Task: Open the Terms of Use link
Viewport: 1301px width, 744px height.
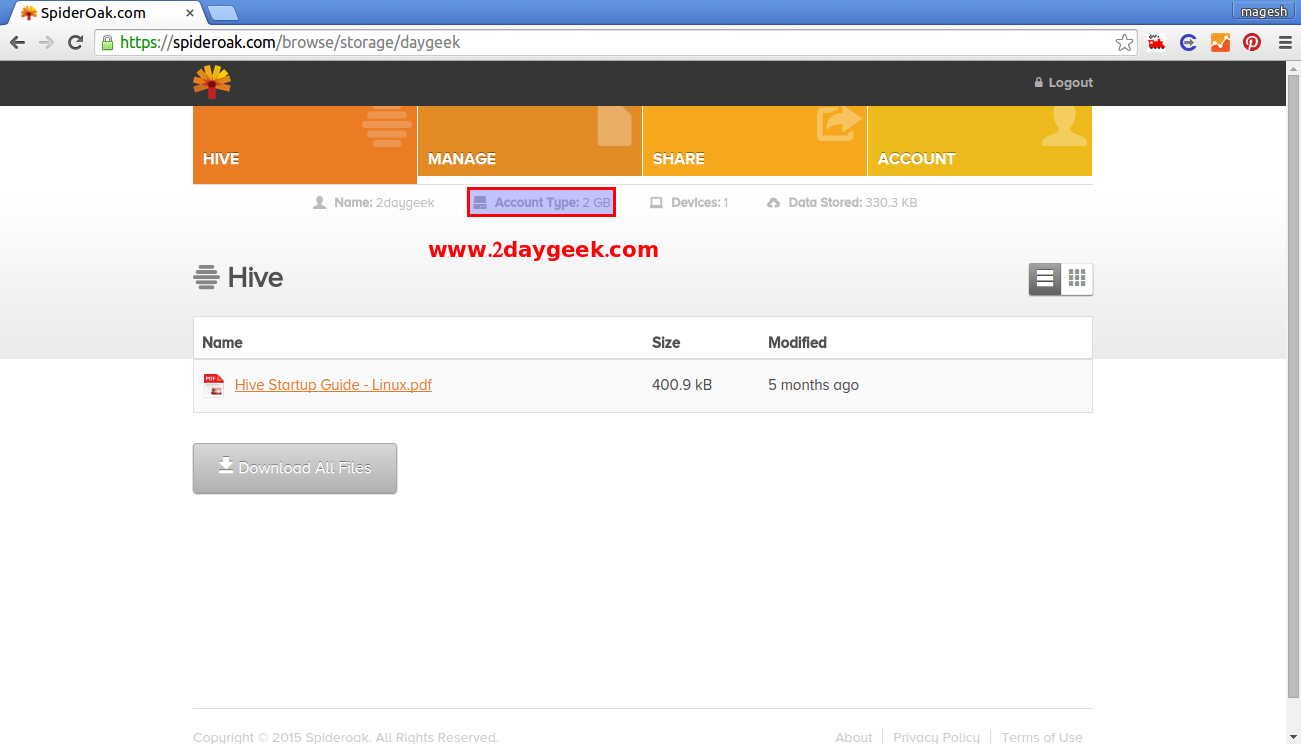Action: (1041, 737)
